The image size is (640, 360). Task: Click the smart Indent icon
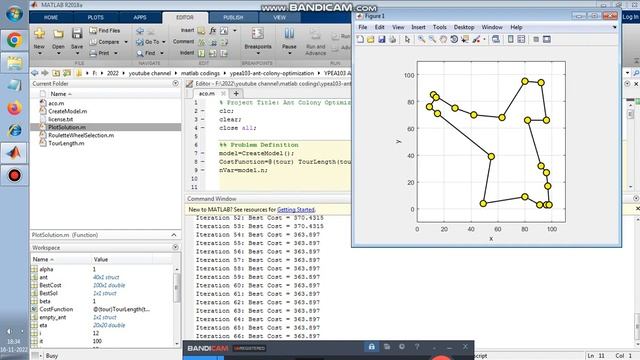click(x=202, y=53)
